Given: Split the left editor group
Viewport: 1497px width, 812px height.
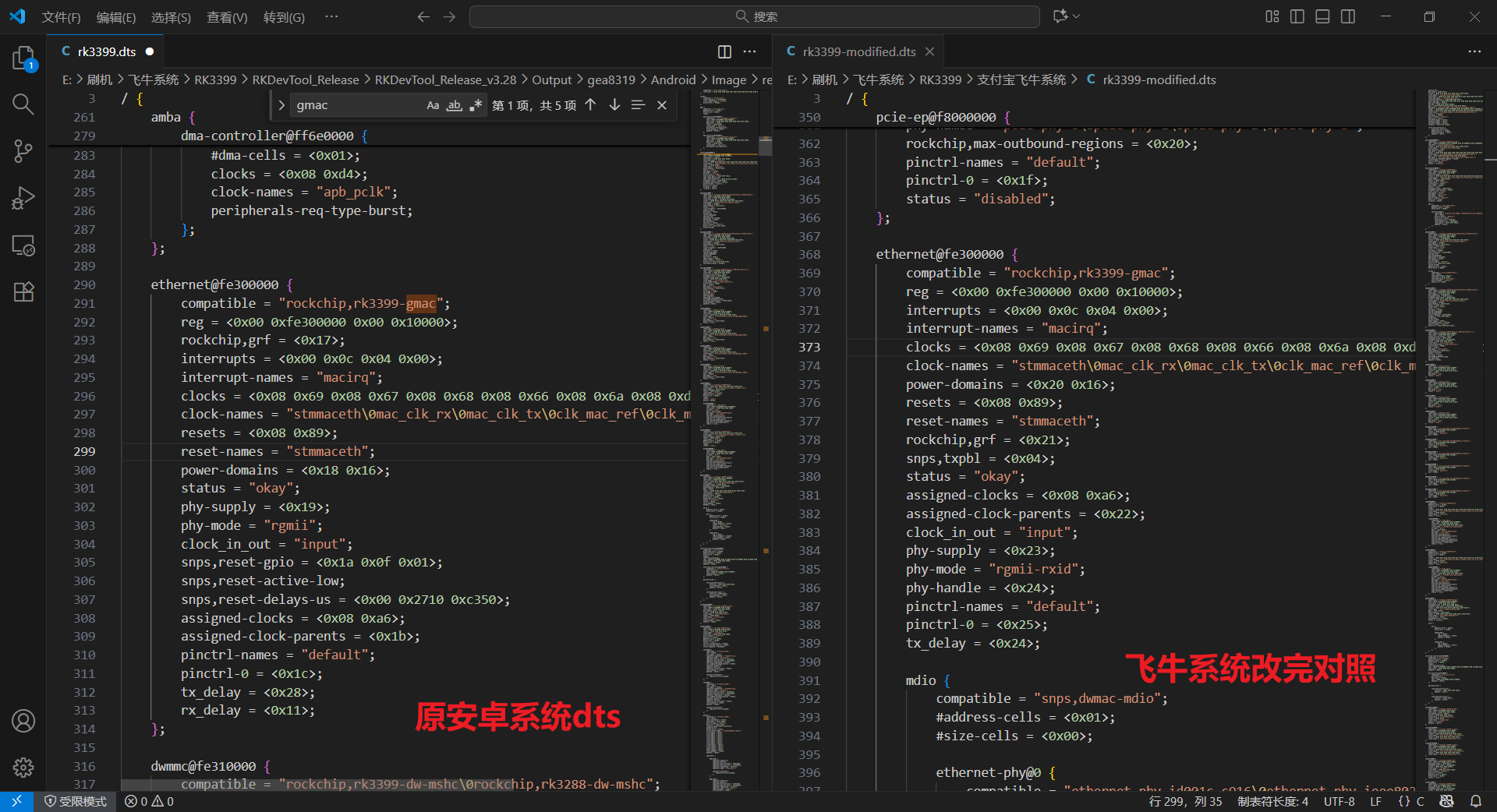Looking at the screenshot, I should coord(724,51).
